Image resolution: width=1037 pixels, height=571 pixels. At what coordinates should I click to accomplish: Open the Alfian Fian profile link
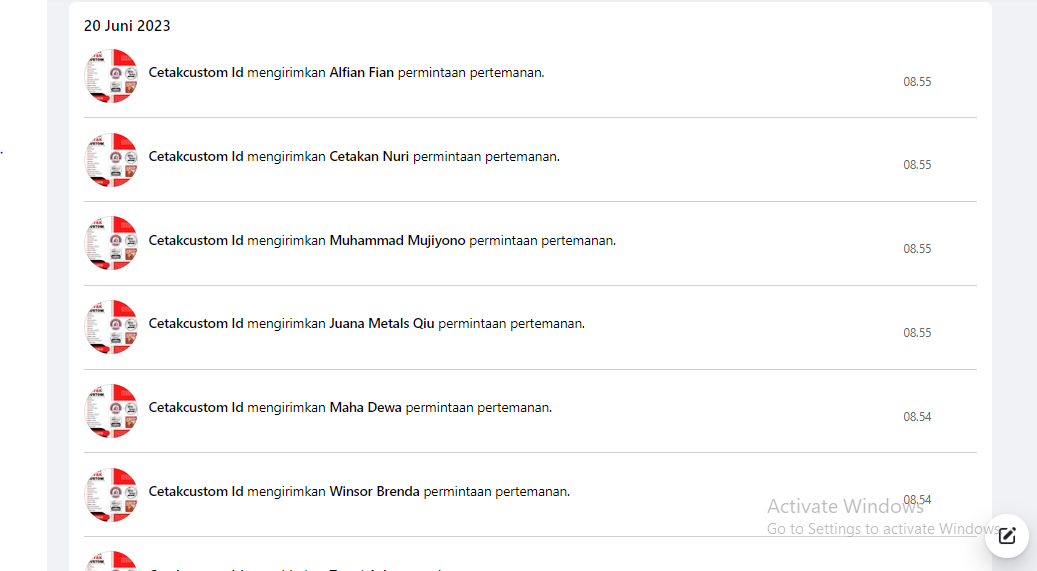pyautogui.click(x=361, y=73)
